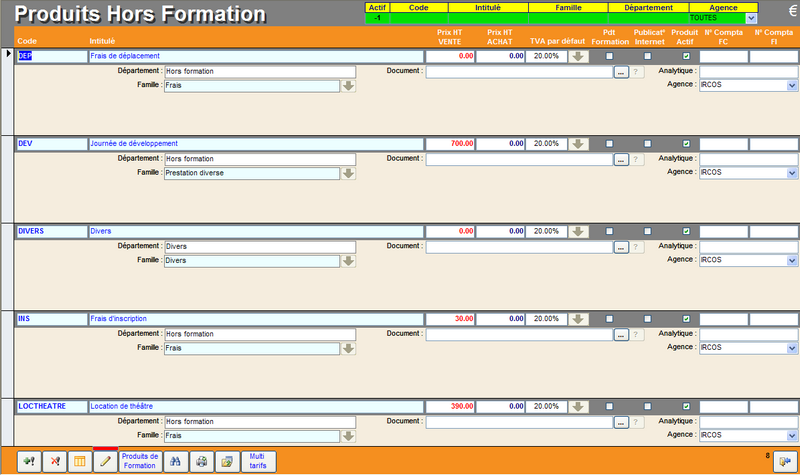Check Publicat° Internet for the INS product
Image resolution: width=800 pixels, height=475 pixels.
pos(647,319)
